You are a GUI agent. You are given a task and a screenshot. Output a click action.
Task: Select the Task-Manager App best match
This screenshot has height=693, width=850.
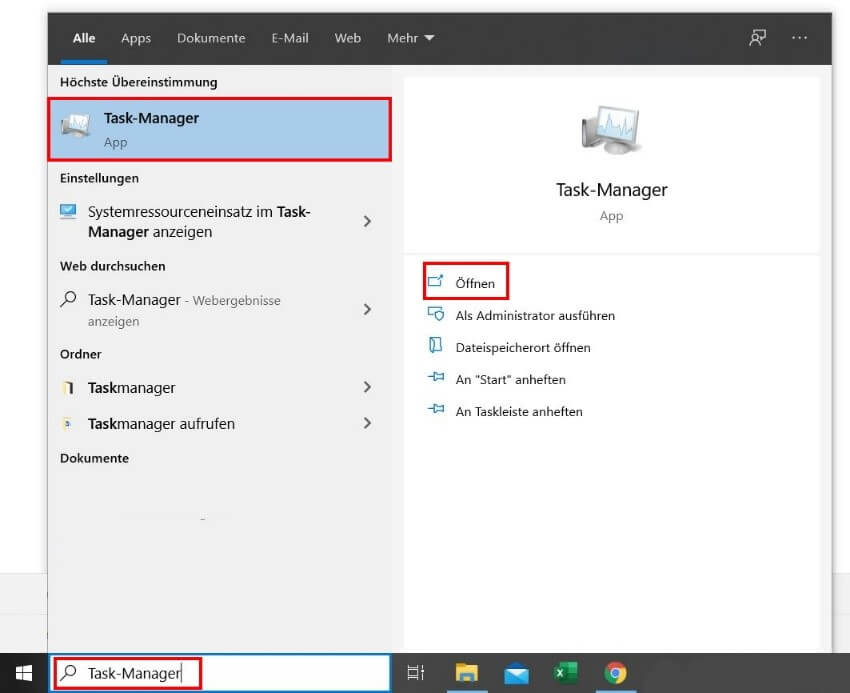220,129
